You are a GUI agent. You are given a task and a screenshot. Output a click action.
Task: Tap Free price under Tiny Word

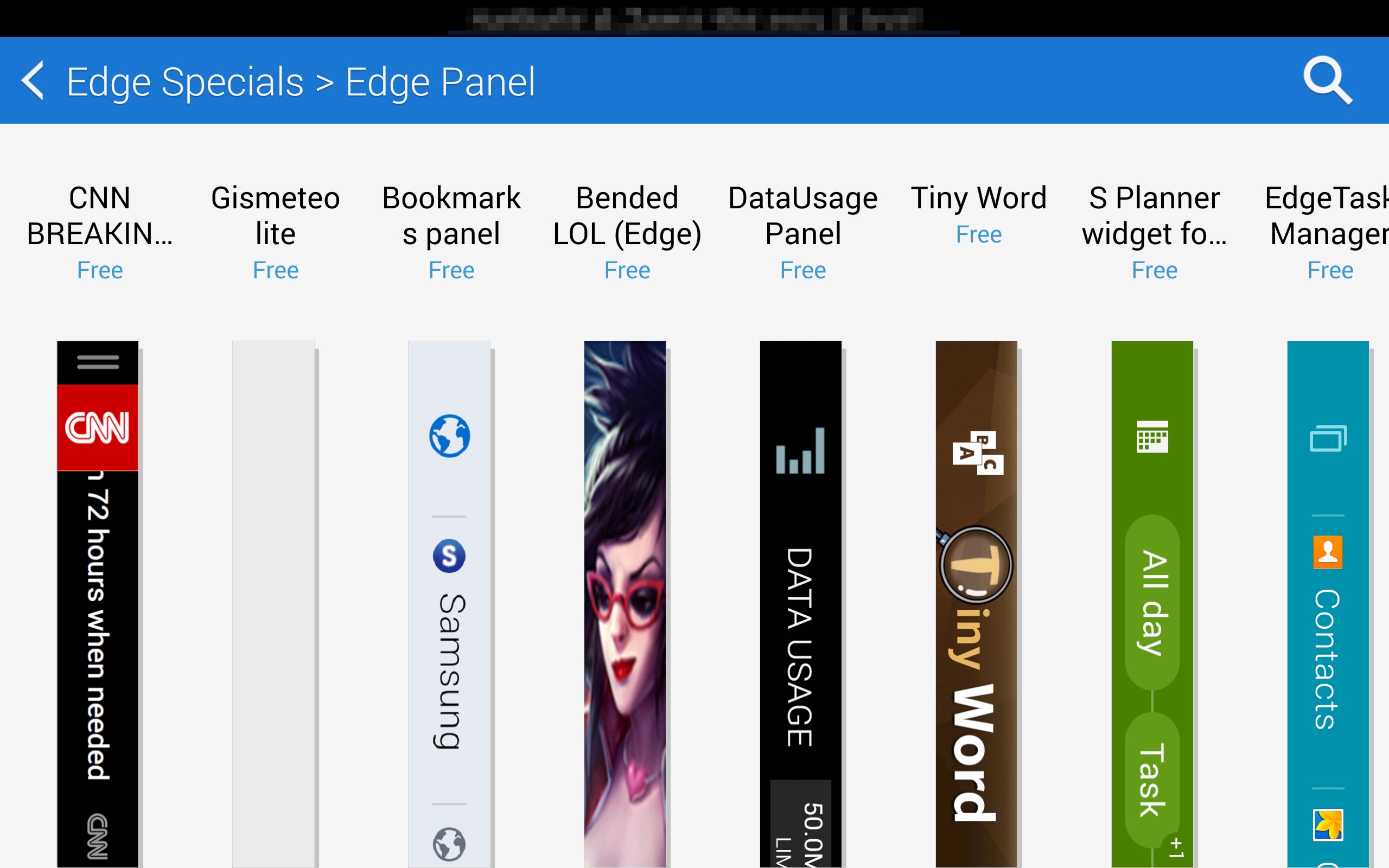[x=978, y=234]
